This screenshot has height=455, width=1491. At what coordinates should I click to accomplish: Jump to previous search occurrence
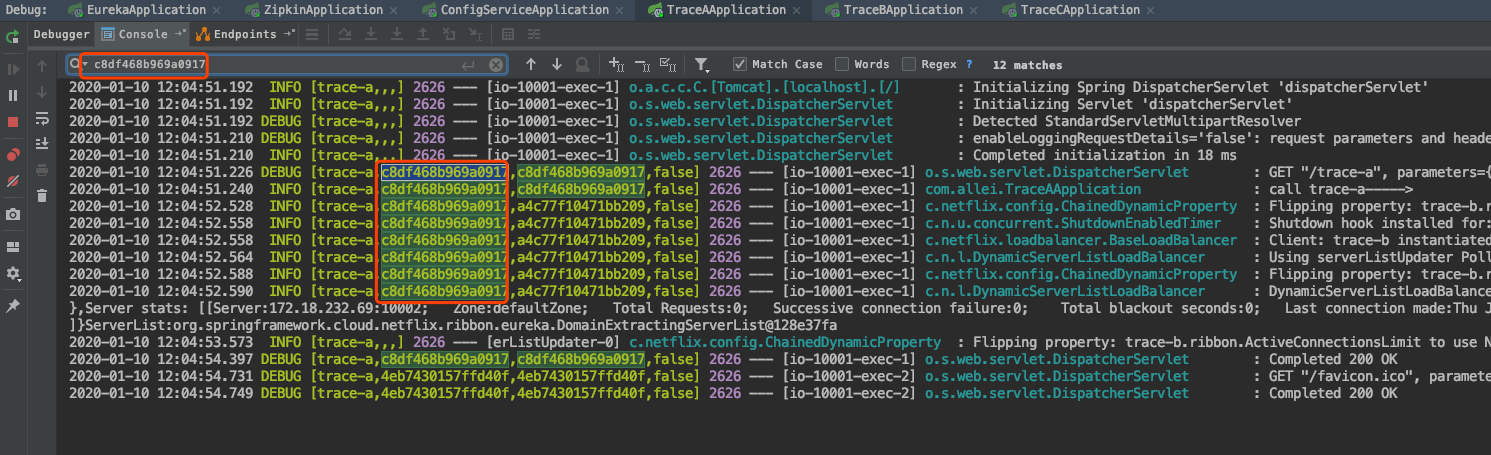530,64
